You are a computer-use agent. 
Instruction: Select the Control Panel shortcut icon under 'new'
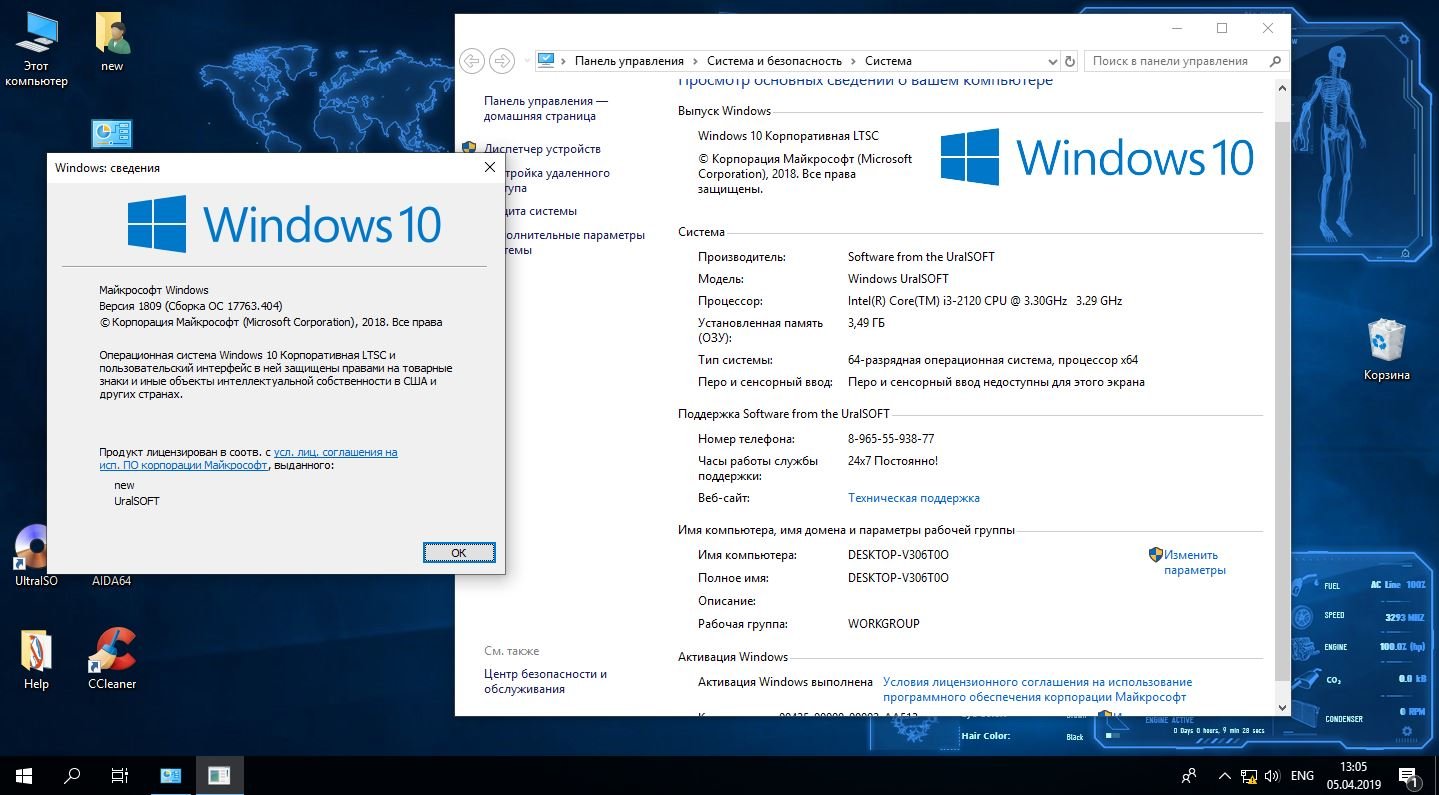[x=111, y=135]
